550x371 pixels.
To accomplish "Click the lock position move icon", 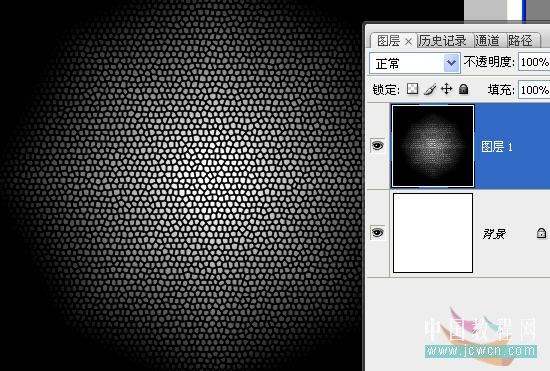I will (x=447, y=89).
